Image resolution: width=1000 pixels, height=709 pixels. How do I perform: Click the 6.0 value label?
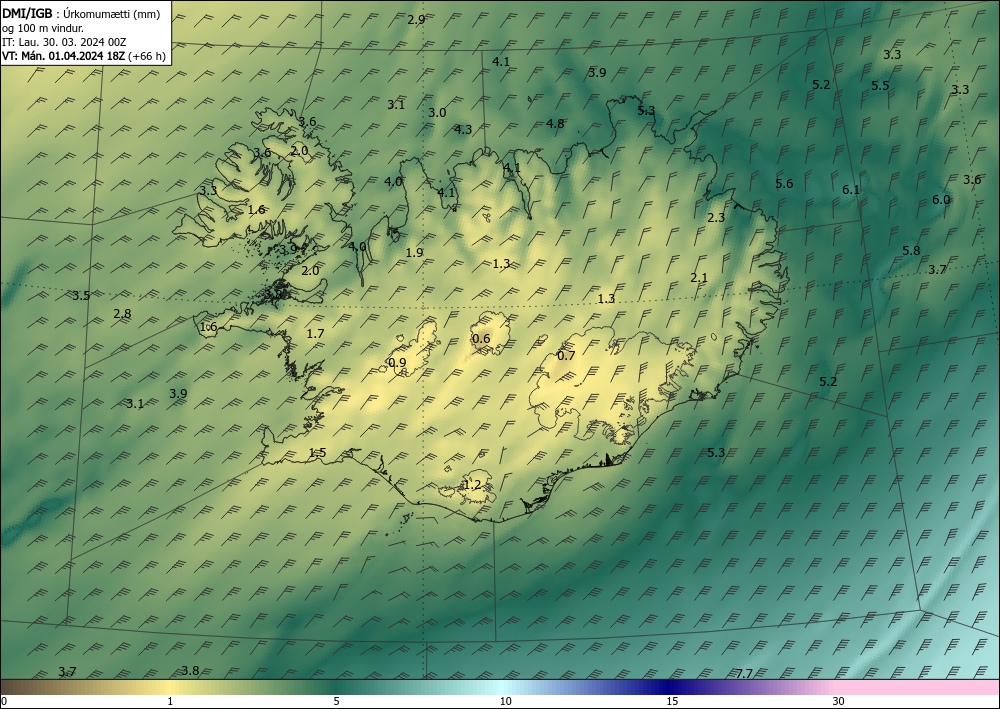click(941, 200)
